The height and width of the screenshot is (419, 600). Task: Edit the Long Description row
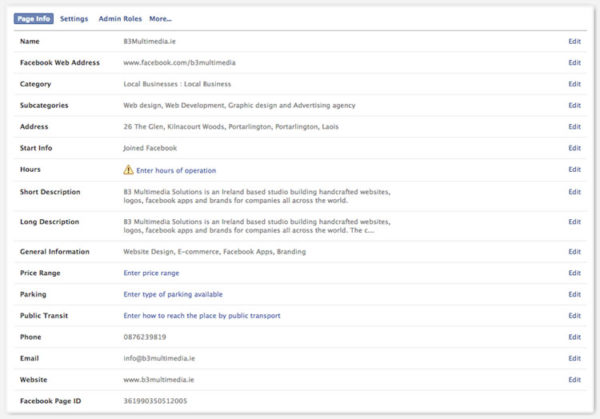[574, 221]
